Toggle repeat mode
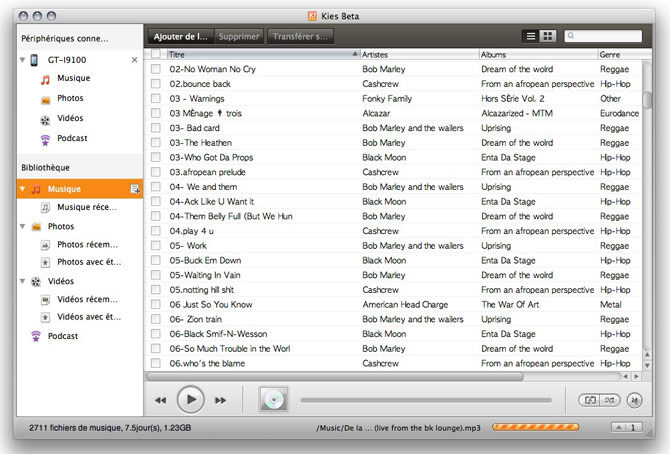The height and width of the screenshot is (454, 670). (x=590, y=400)
